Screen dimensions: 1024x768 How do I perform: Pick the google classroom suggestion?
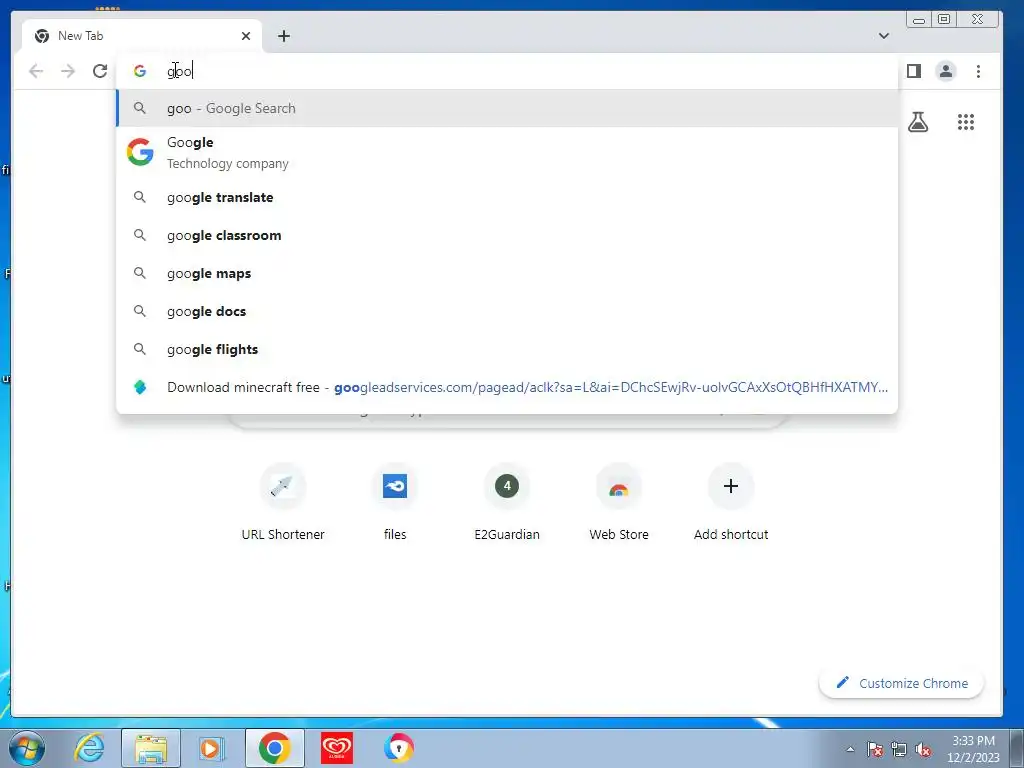coord(507,235)
